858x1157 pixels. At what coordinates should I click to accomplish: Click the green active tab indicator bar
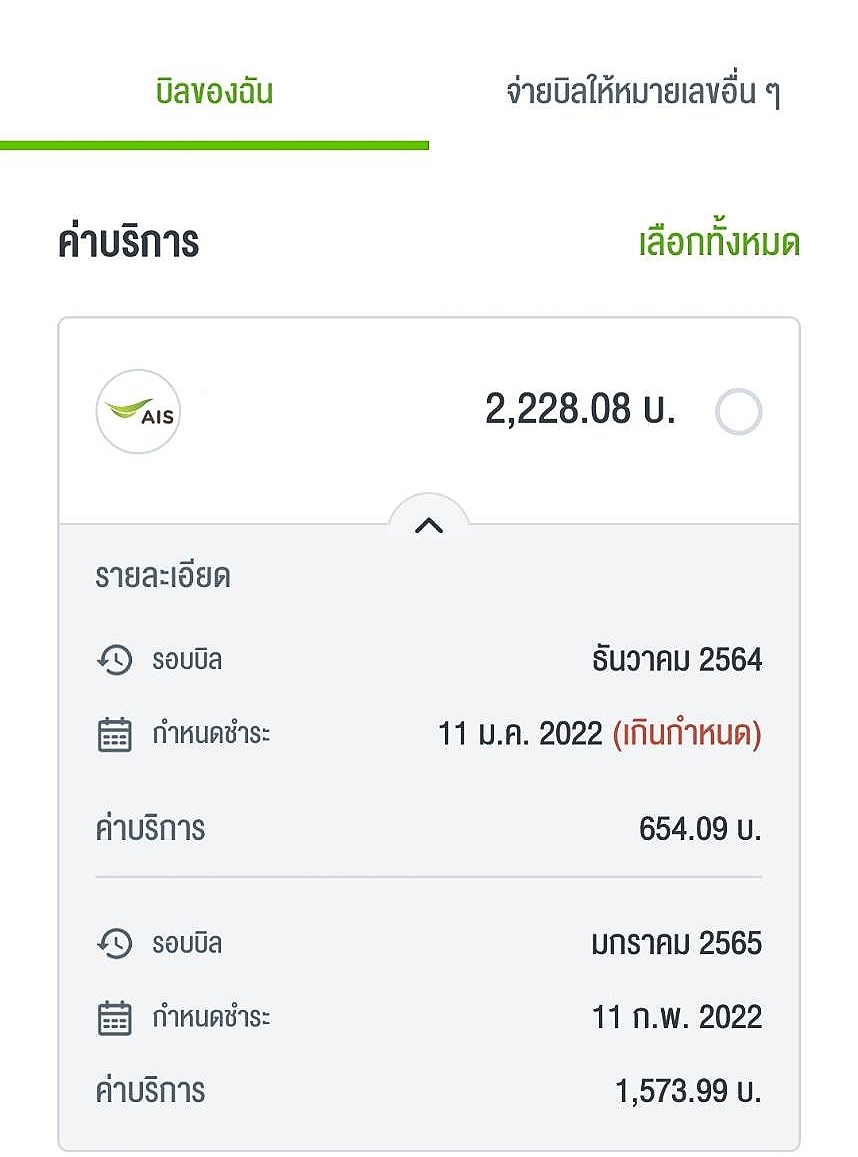coord(214,145)
